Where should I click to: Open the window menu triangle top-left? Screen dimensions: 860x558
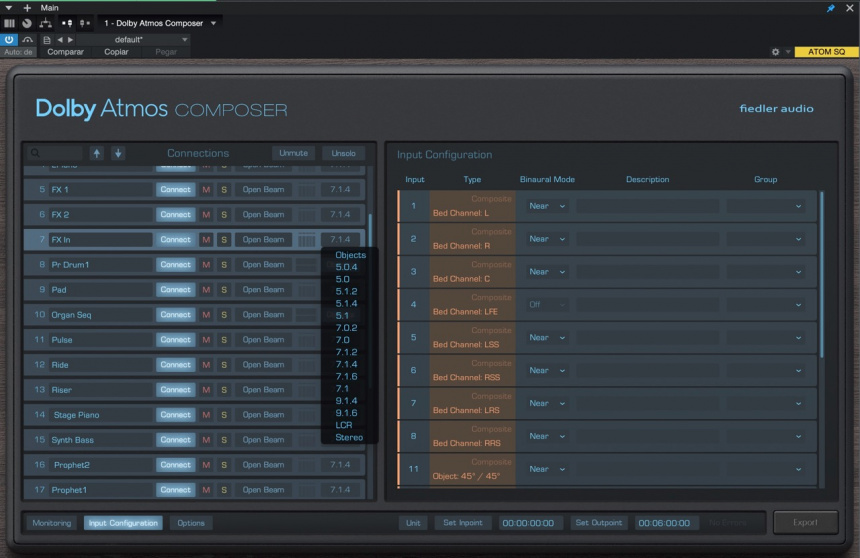pyautogui.click(x=8, y=8)
